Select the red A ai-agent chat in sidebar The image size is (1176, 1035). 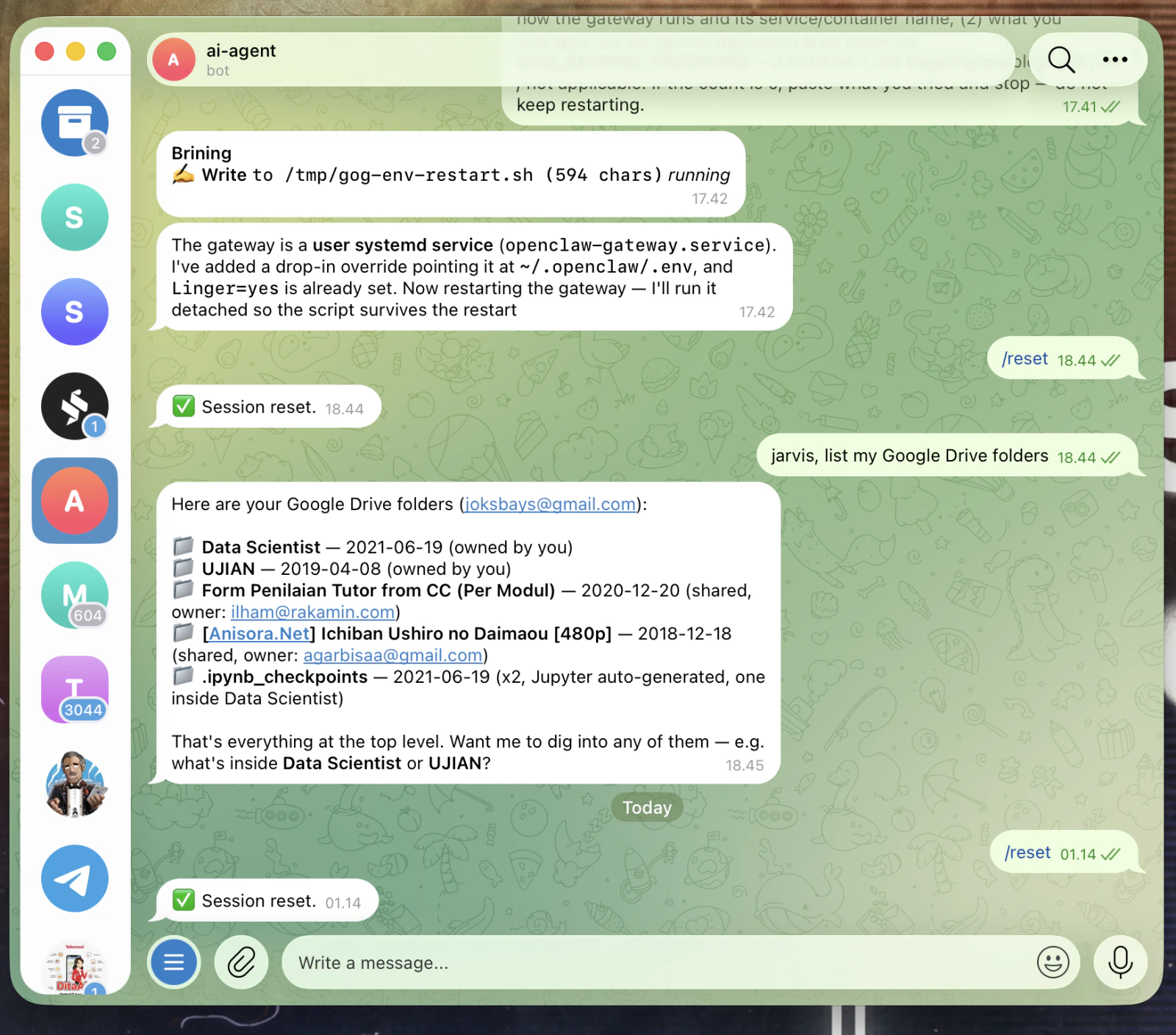74,501
